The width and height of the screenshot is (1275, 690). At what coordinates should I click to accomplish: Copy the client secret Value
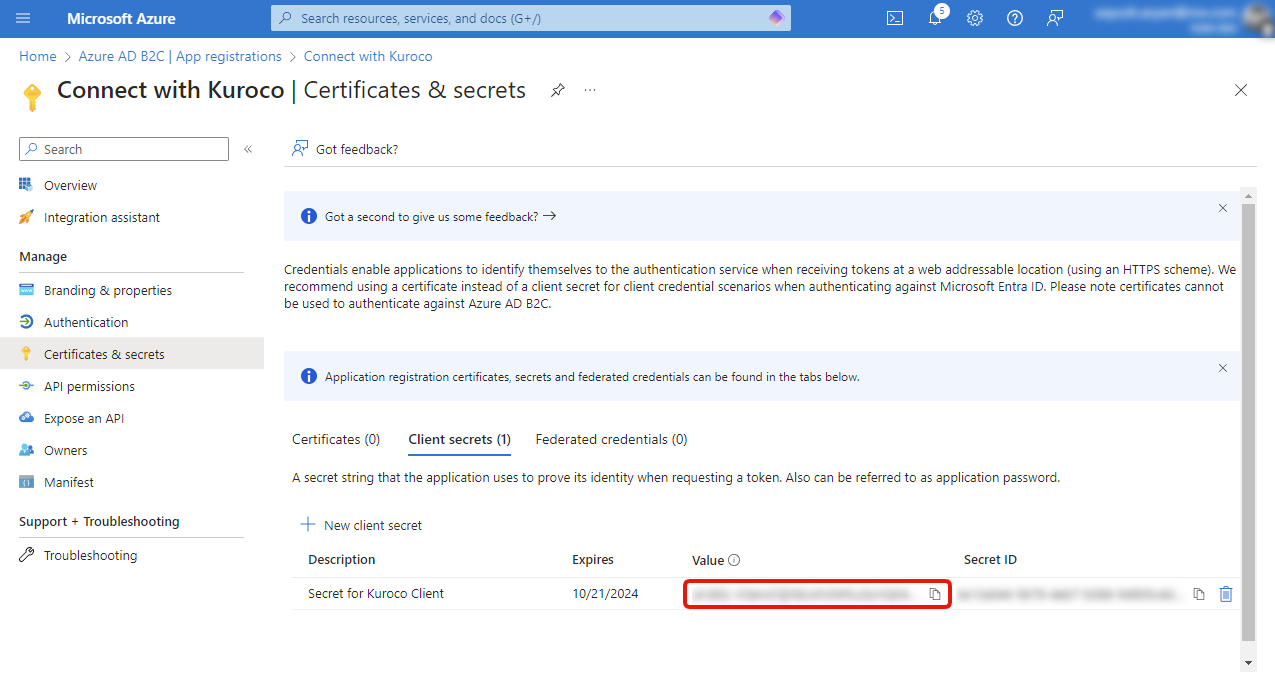[936, 593]
